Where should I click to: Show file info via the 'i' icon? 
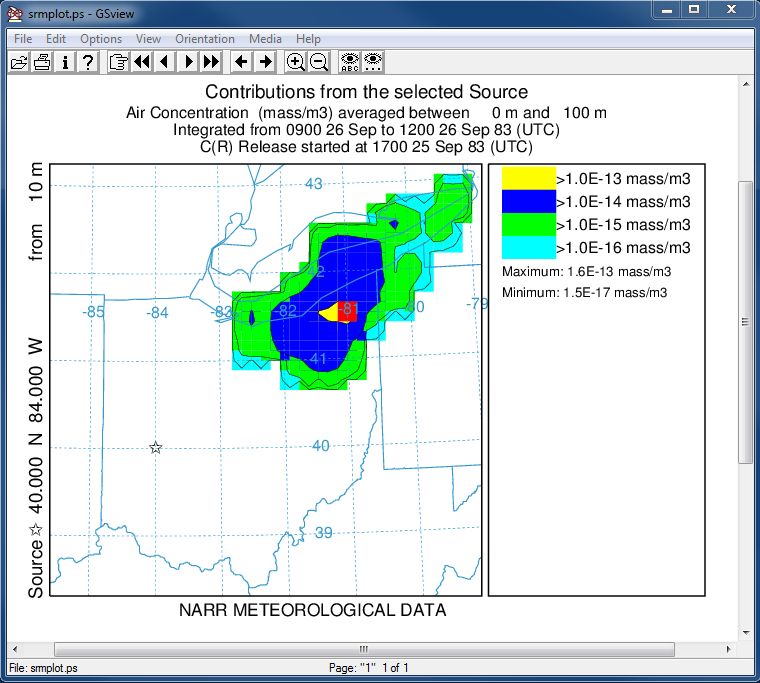(x=65, y=62)
